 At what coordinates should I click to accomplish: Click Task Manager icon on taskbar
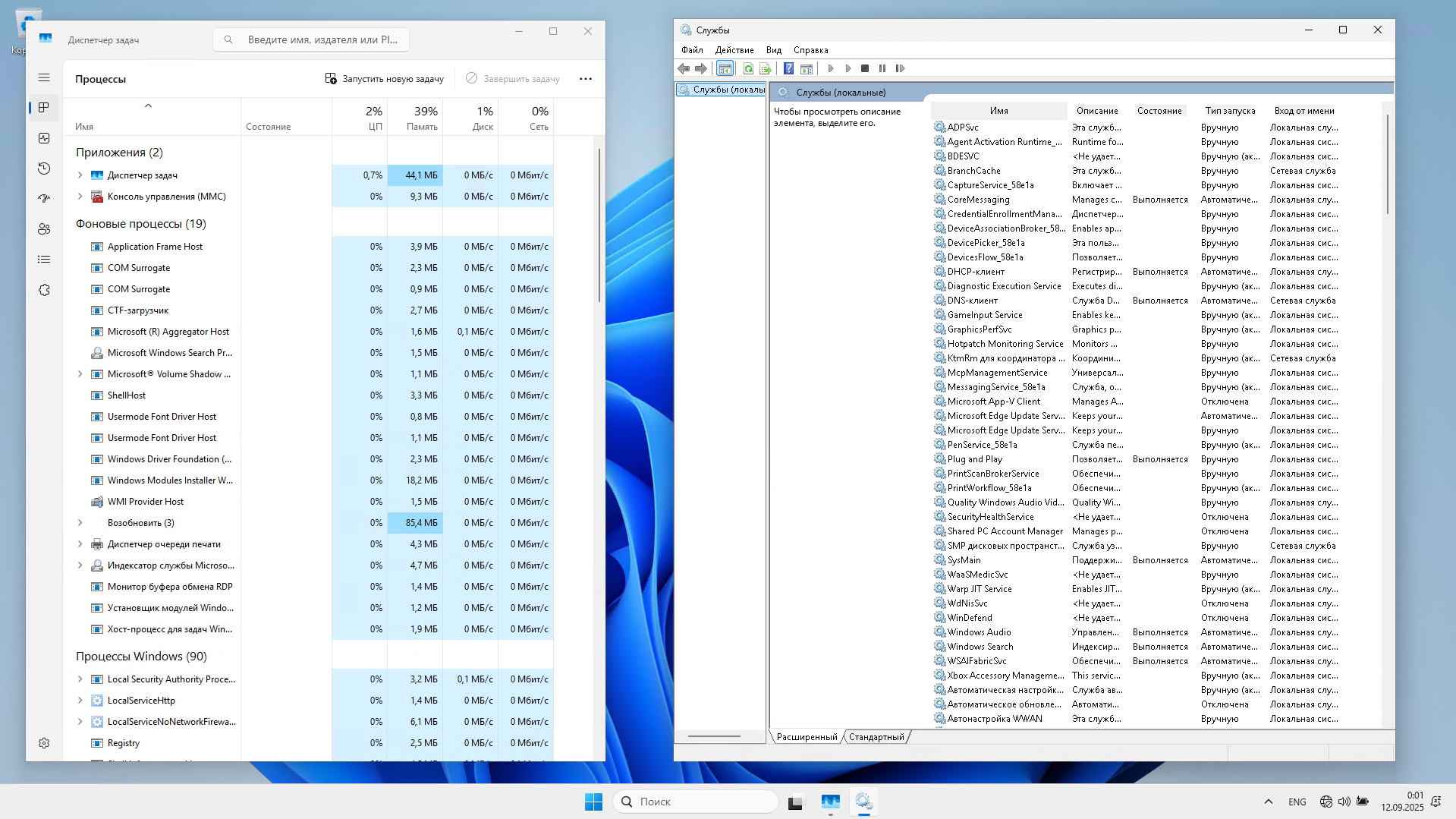point(831,802)
